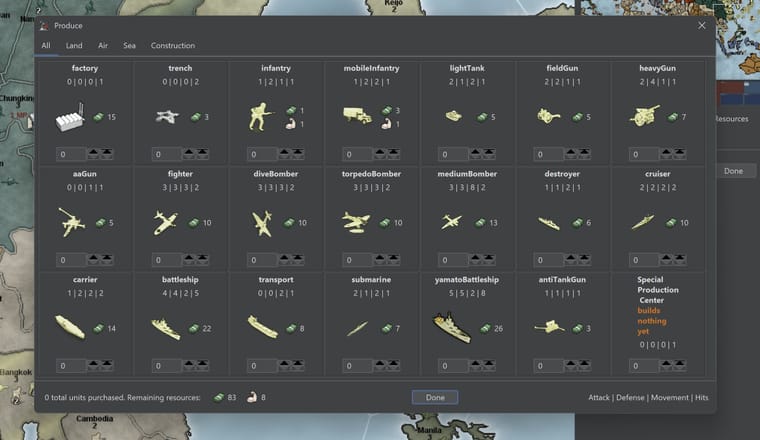Select the Construction tab
This screenshot has height=440, width=760.
pyautogui.click(x=173, y=46)
